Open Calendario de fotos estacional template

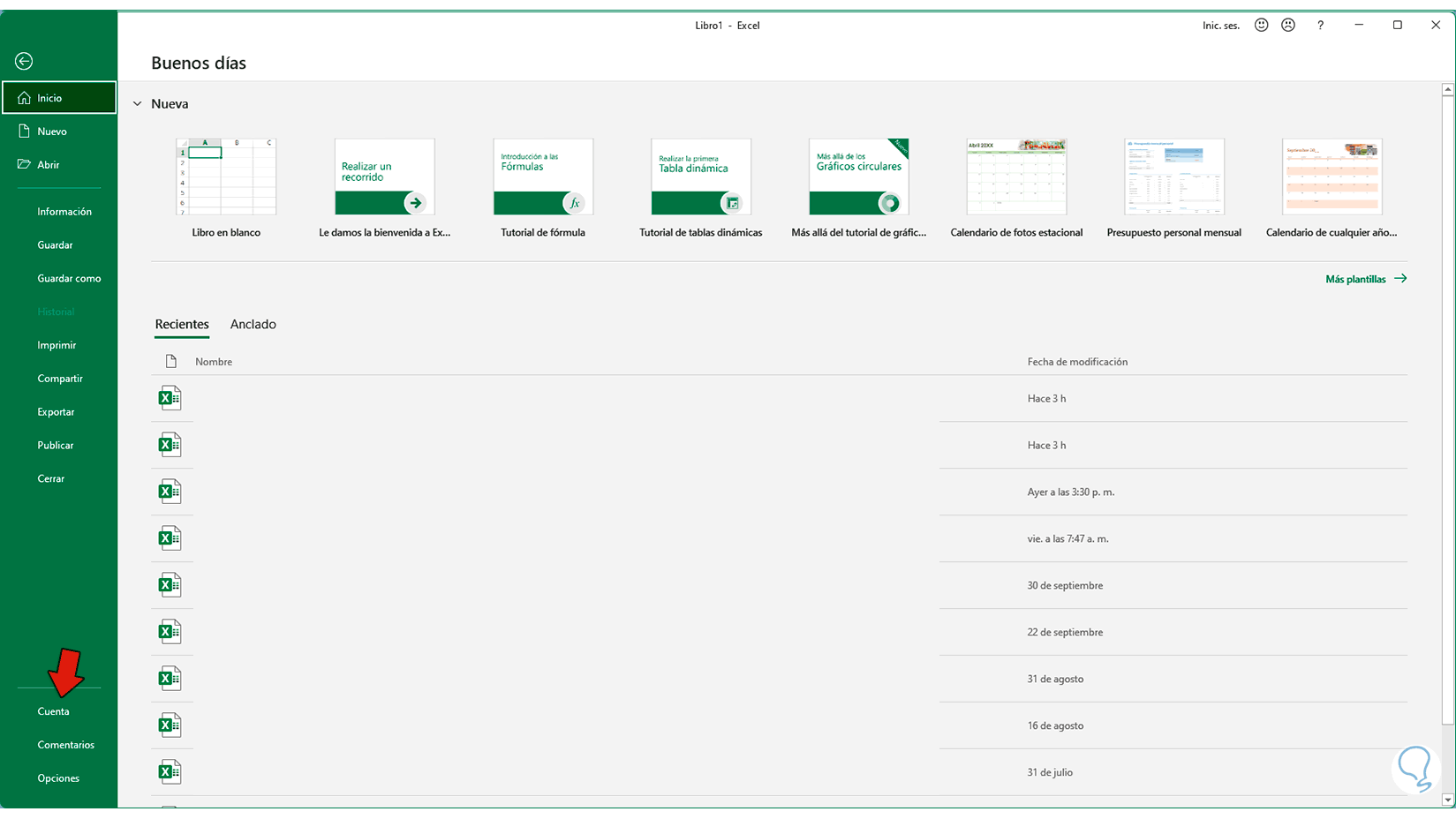coord(1016,187)
